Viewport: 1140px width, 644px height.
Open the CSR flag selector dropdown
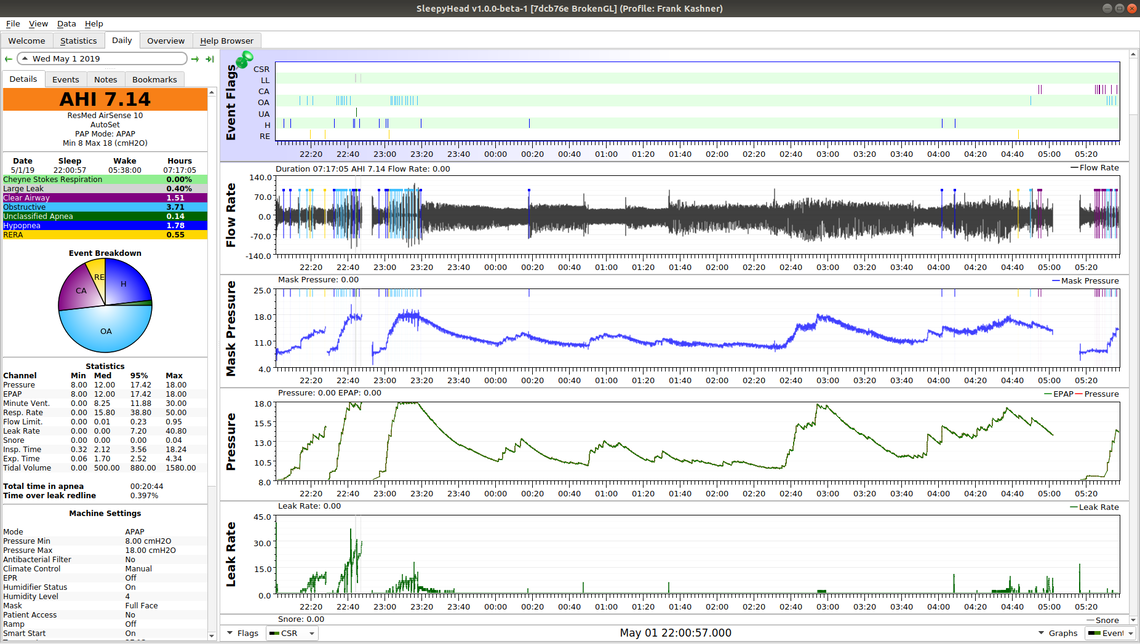click(x=293, y=633)
